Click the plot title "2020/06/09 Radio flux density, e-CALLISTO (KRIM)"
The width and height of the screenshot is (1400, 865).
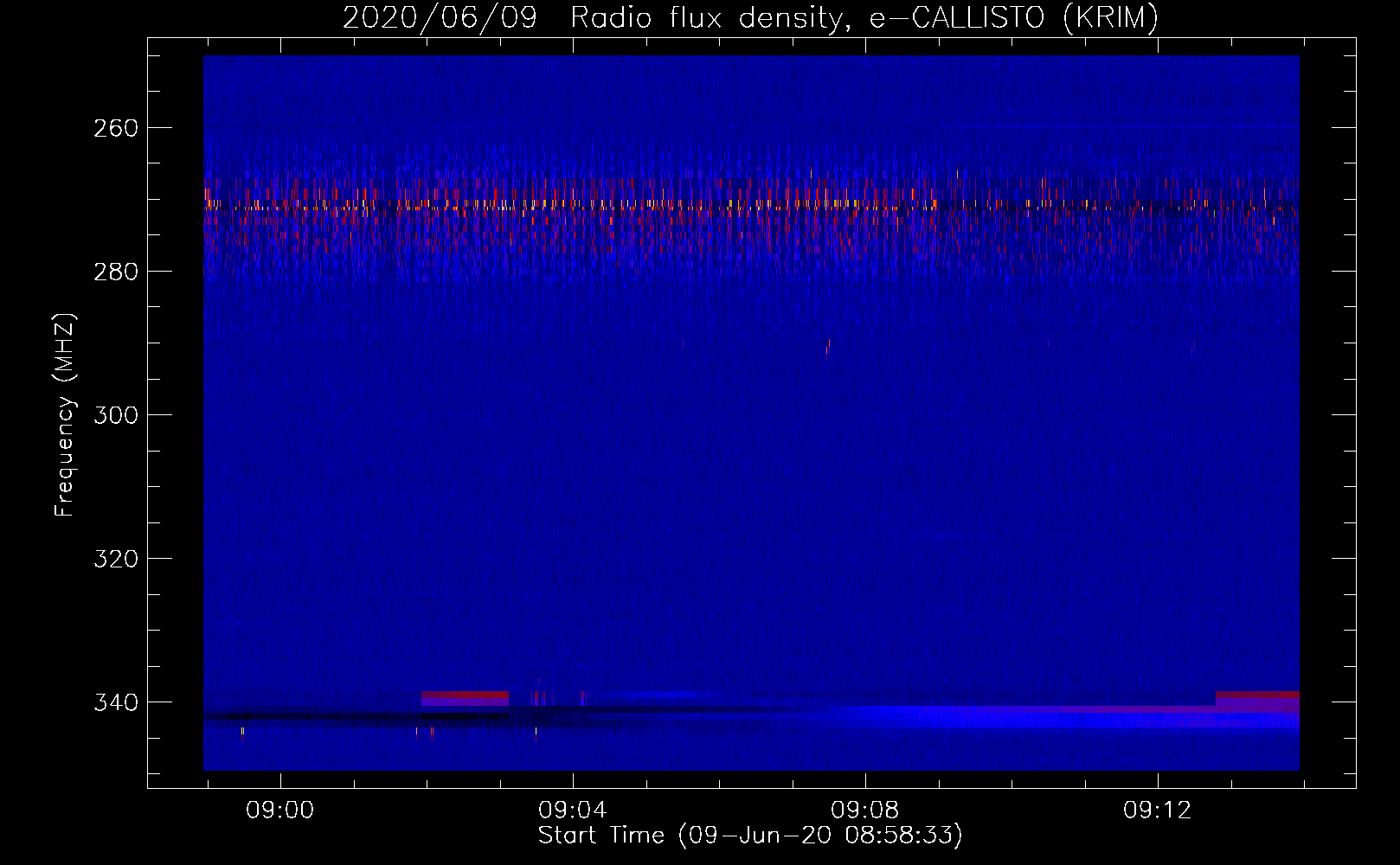(750, 18)
